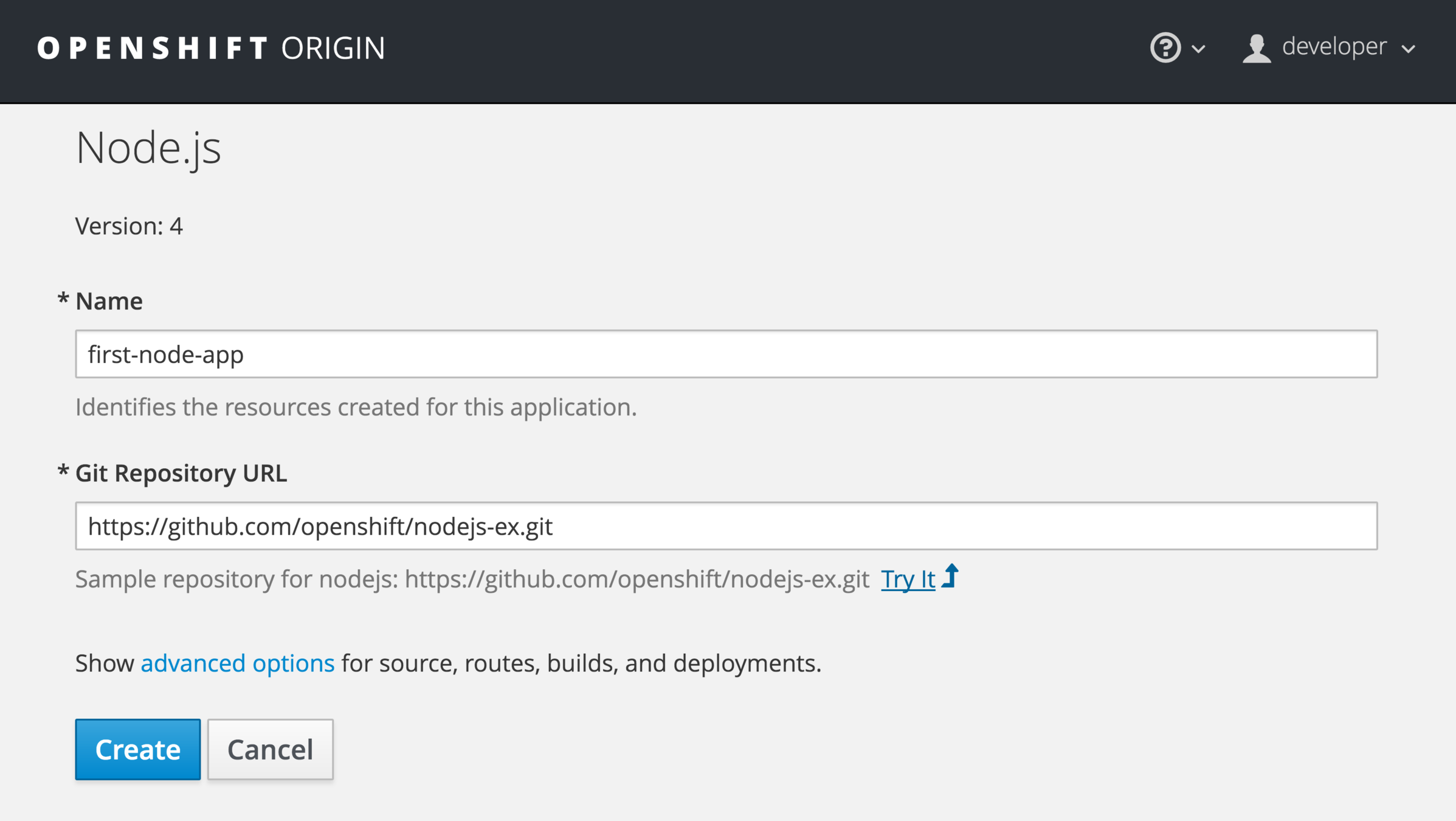
Task: Click the Version: 4 text
Action: pos(129,226)
